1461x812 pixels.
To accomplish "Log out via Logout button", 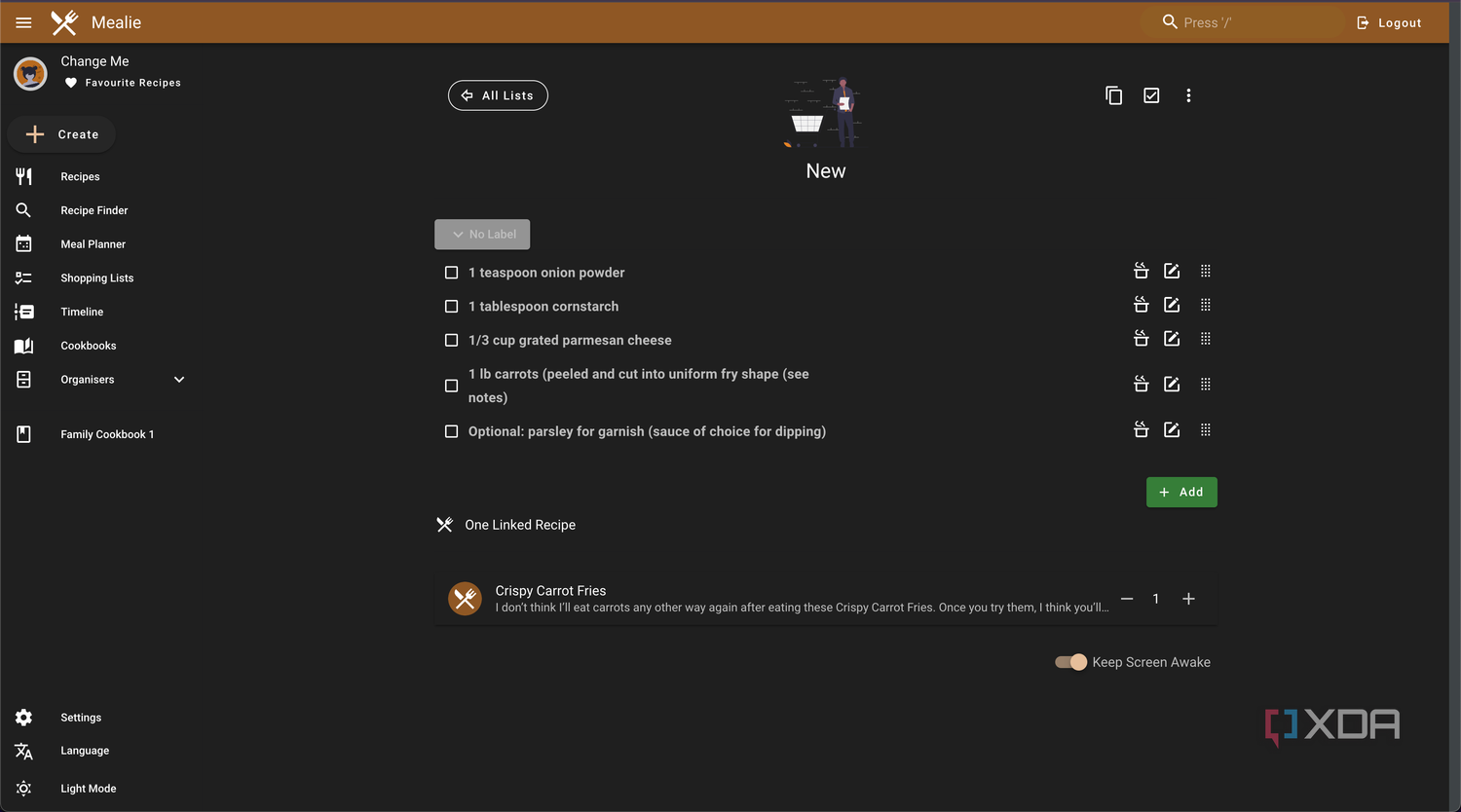I will coord(1389,22).
